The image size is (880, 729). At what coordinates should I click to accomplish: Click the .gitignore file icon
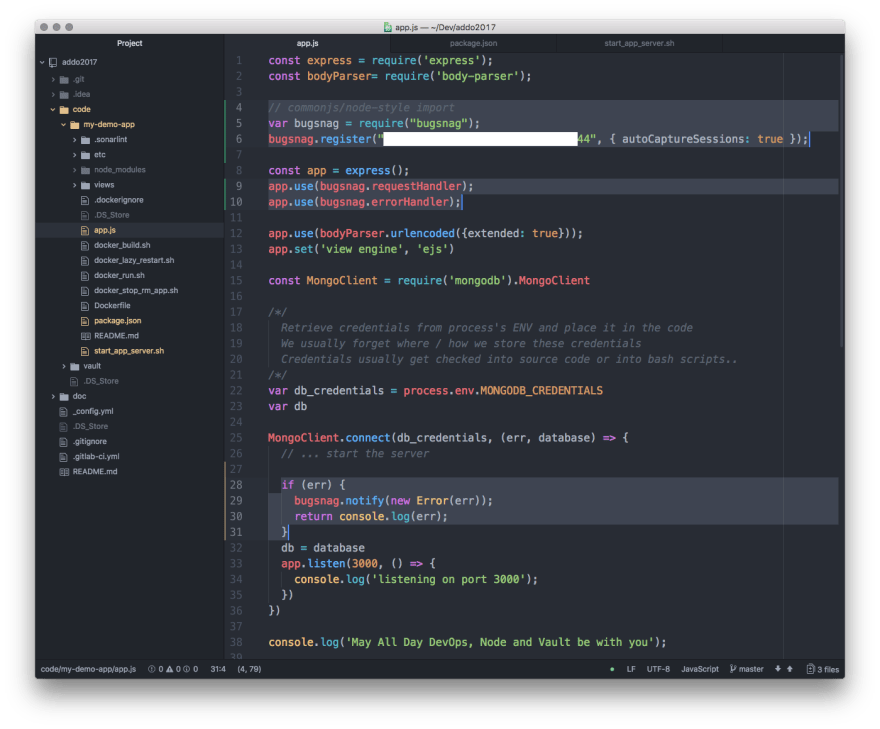click(x=63, y=442)
